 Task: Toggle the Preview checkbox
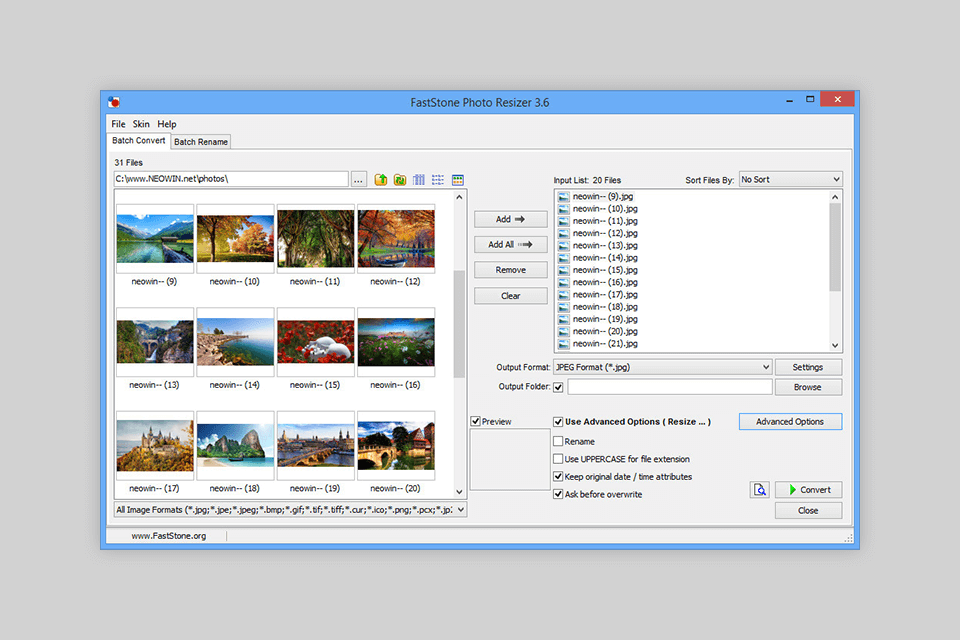(x=476, y=421)
